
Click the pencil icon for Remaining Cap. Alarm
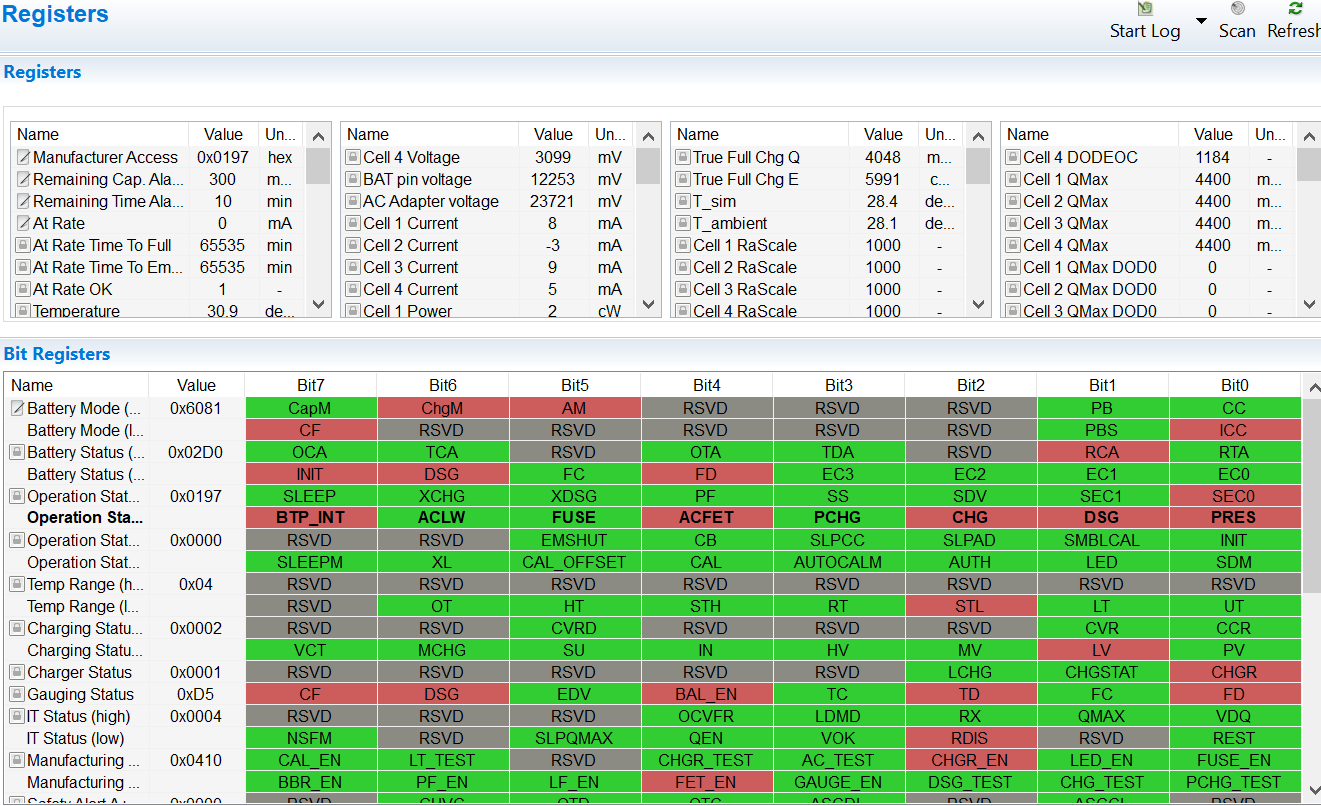click(23, 179)
